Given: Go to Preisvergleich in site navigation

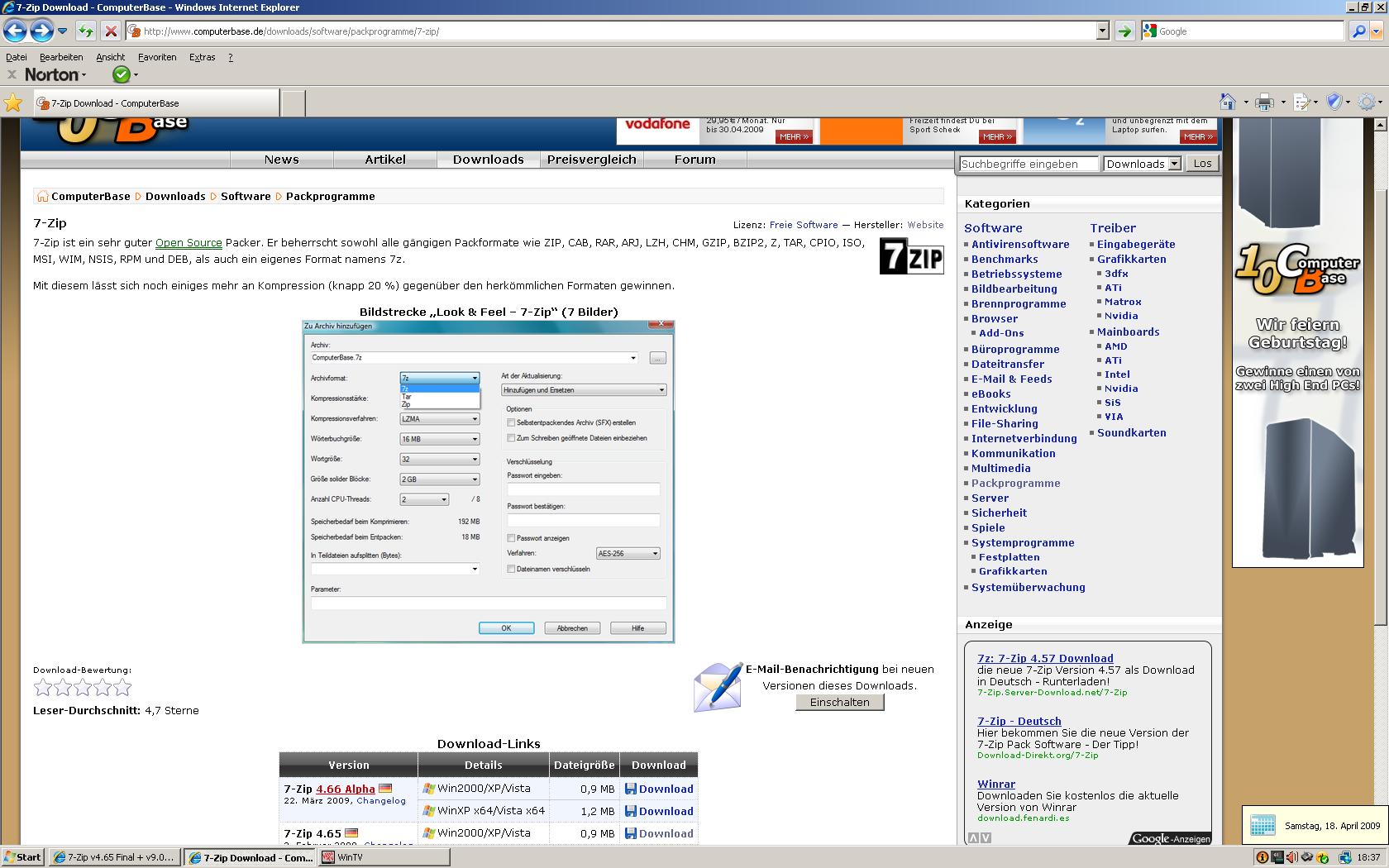Looking at the screenshot, I should (592, 160).
